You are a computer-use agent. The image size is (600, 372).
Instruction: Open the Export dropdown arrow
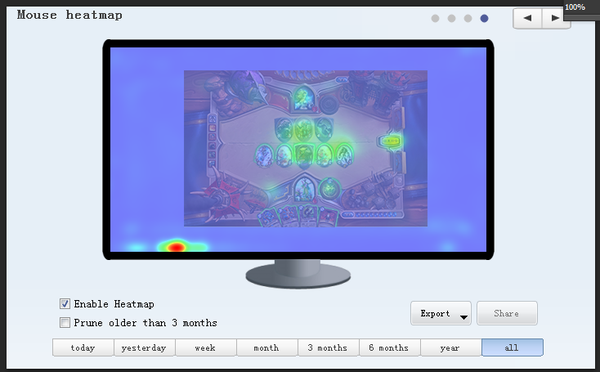464,317
